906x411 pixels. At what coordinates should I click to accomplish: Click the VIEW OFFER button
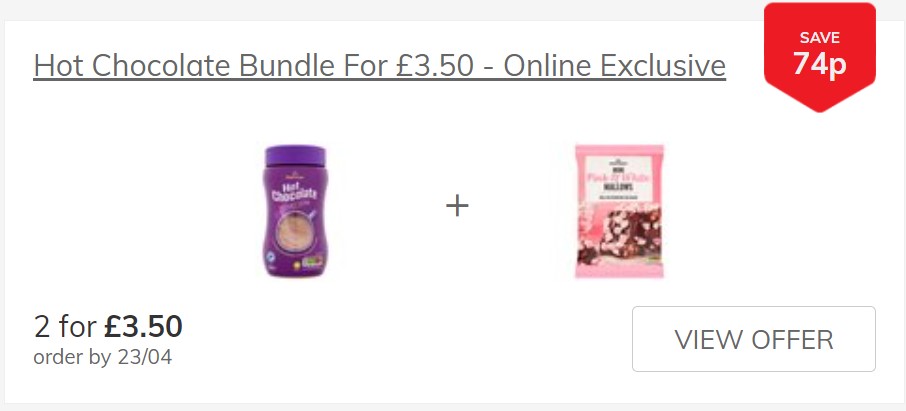point(753,339)
